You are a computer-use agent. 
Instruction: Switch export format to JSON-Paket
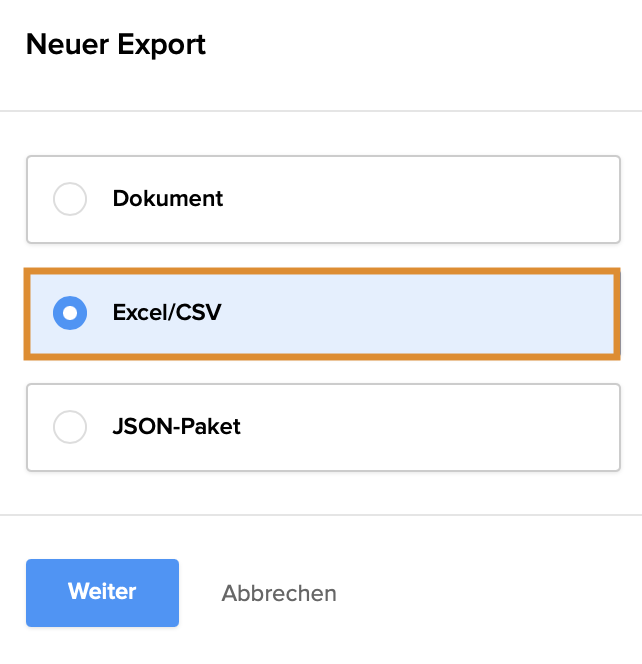click(x=70, y=427)
